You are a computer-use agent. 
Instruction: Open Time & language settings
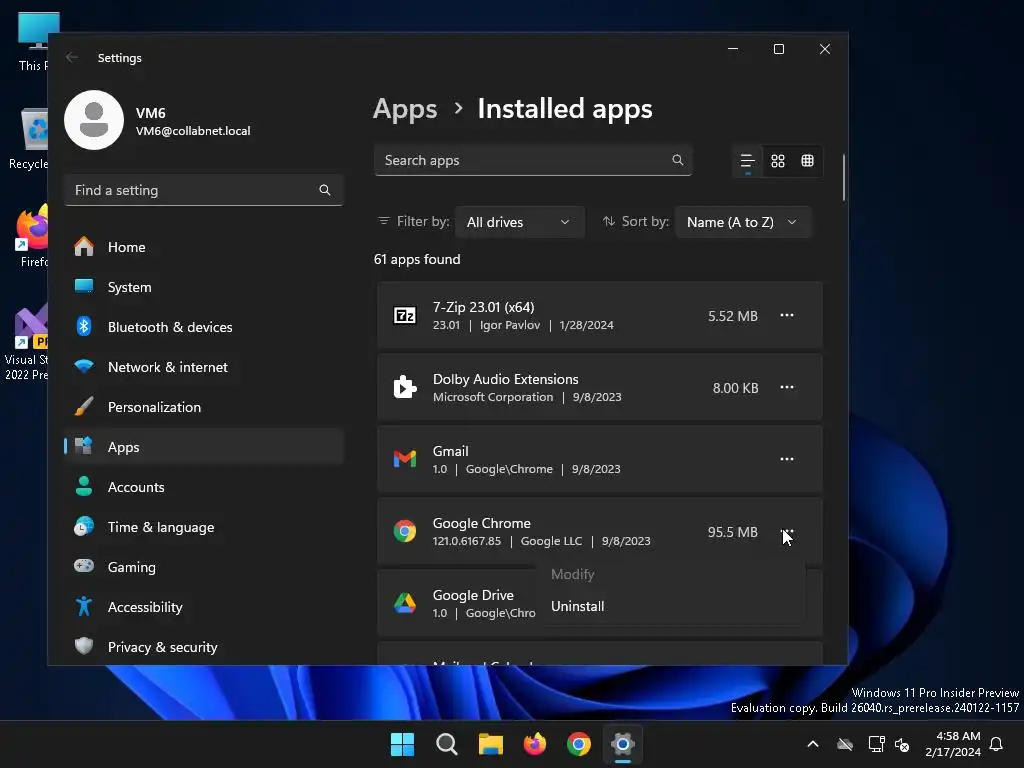[x=204, y=527]
